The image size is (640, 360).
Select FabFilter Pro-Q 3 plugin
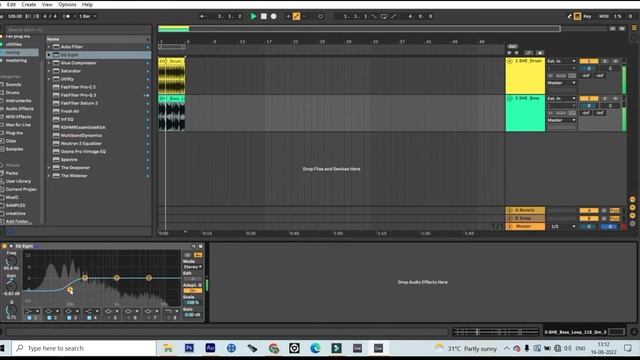(x=78, y=95)
